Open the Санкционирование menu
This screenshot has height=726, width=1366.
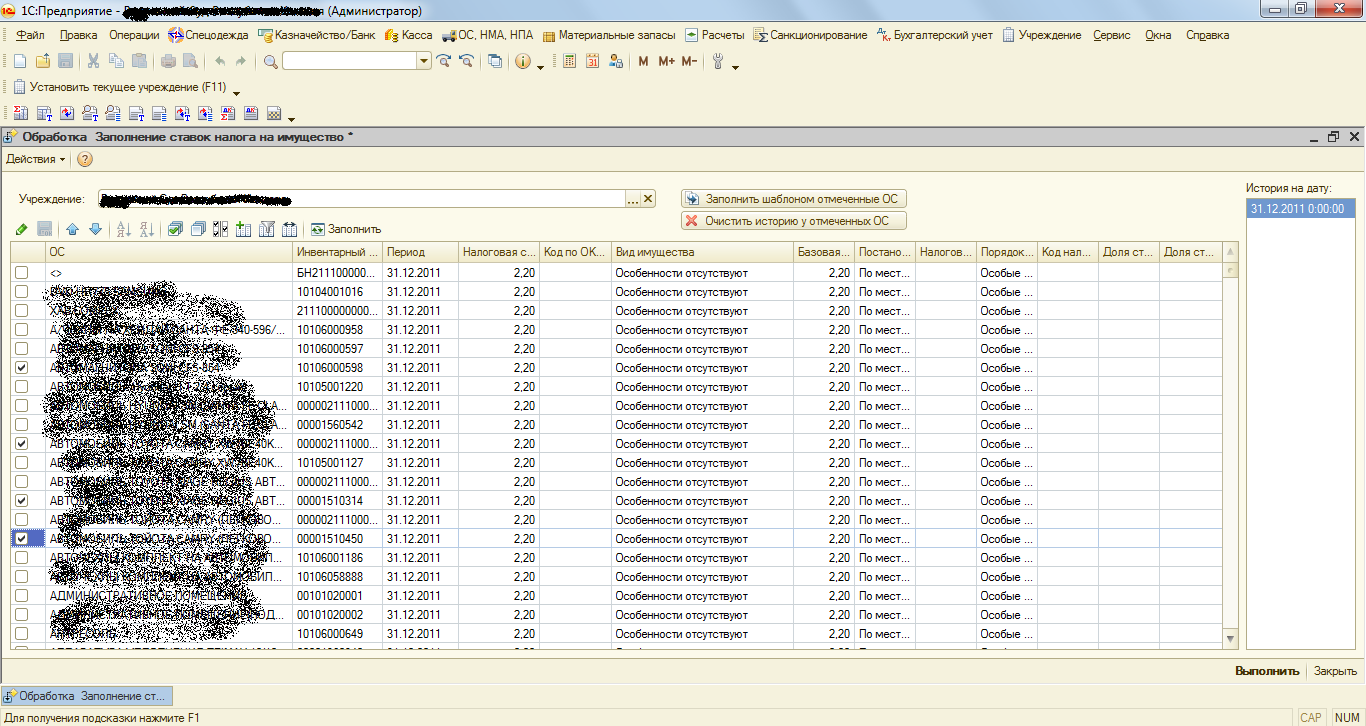(x=811, y=35)
